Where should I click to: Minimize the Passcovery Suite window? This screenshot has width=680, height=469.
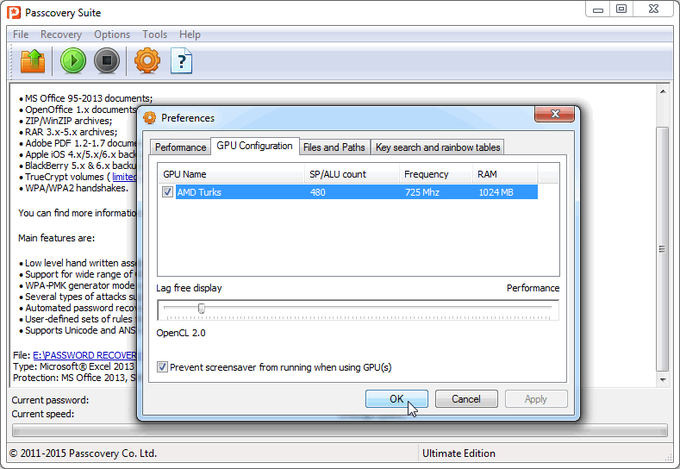coord(598,10)
